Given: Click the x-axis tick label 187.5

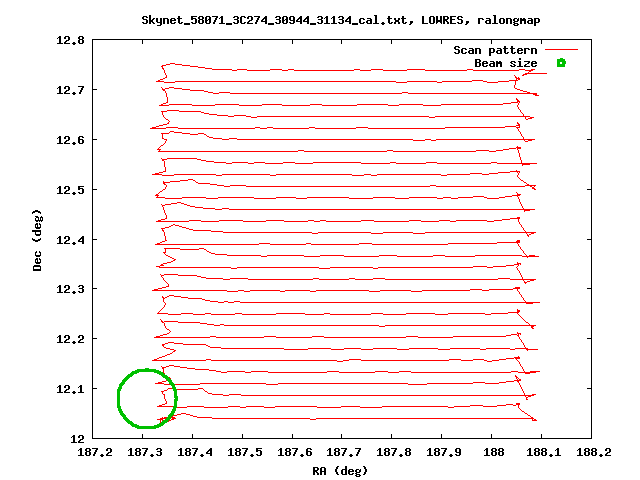Looking at the screenshot, I should 244,452.
